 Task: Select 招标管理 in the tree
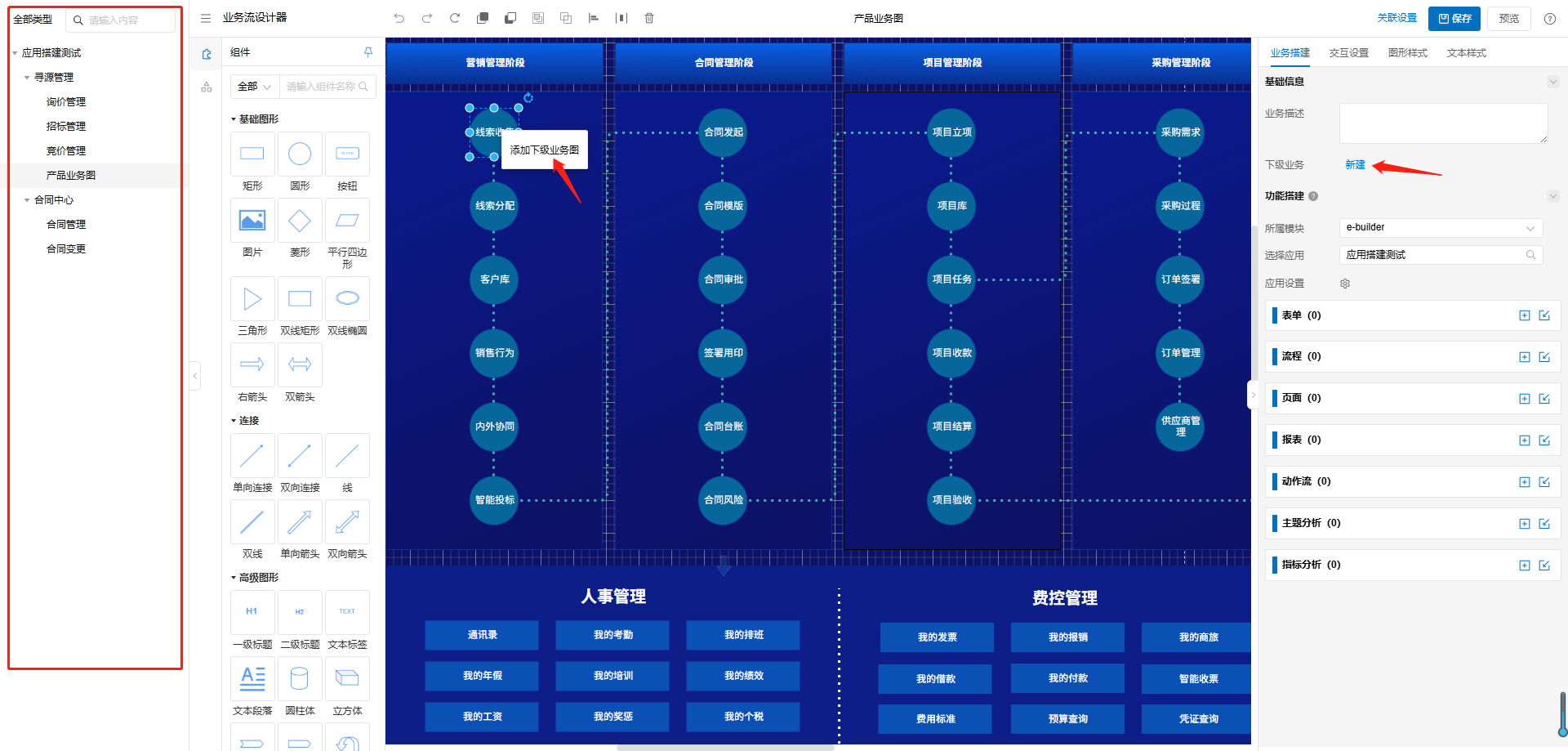click(66, 127)
